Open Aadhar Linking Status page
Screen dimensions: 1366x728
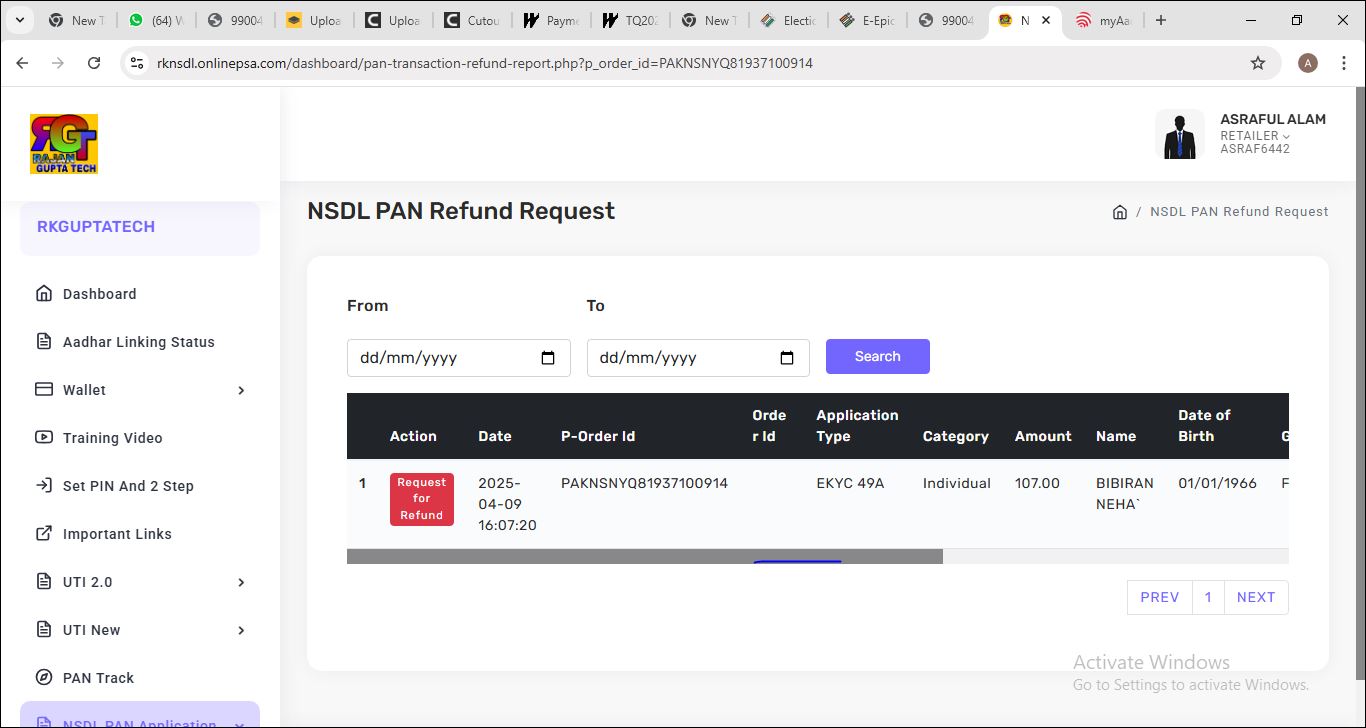coord(138,342)
